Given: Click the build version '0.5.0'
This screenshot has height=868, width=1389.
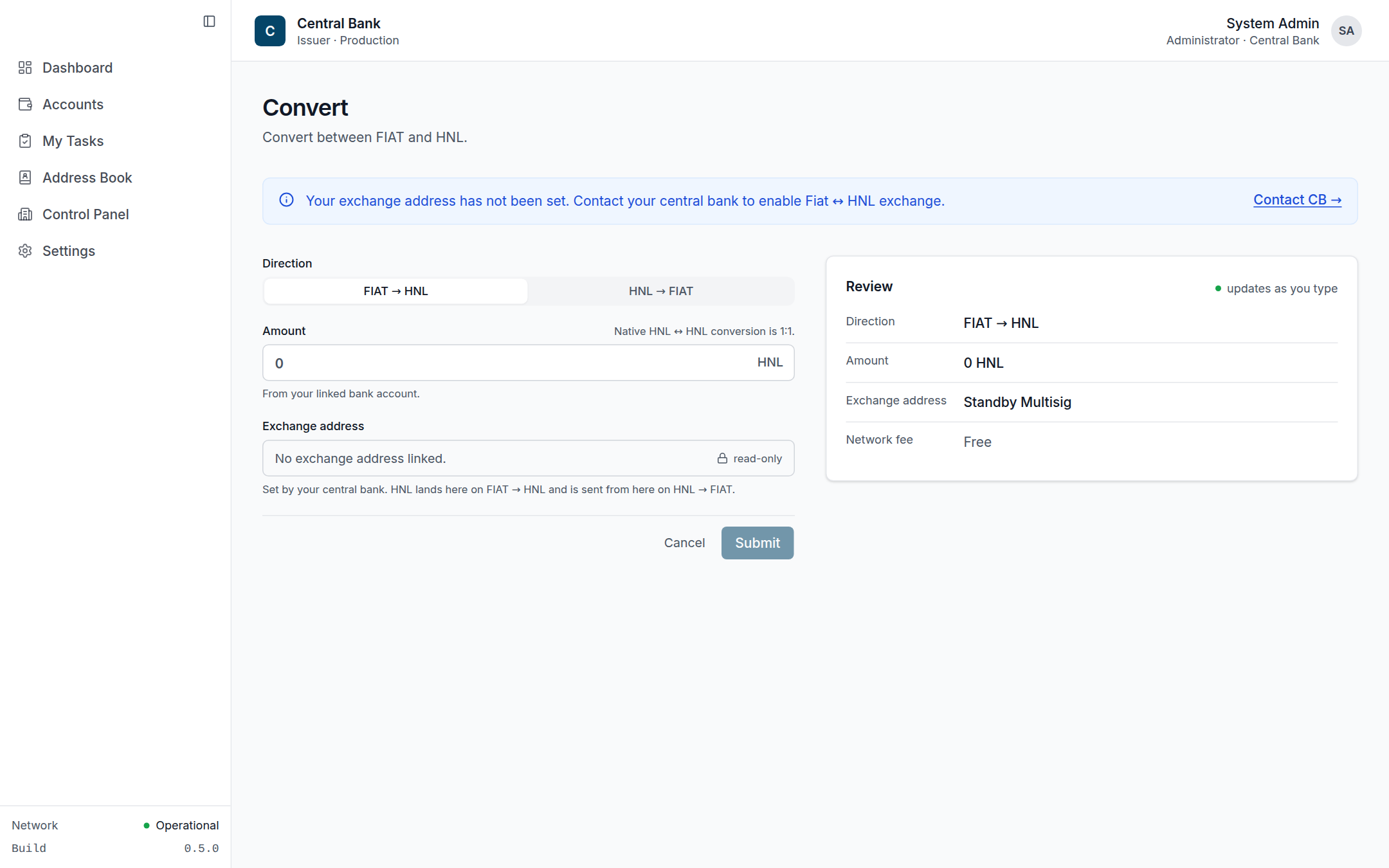Looking at the screenshot, I should [x=201, y=849].
